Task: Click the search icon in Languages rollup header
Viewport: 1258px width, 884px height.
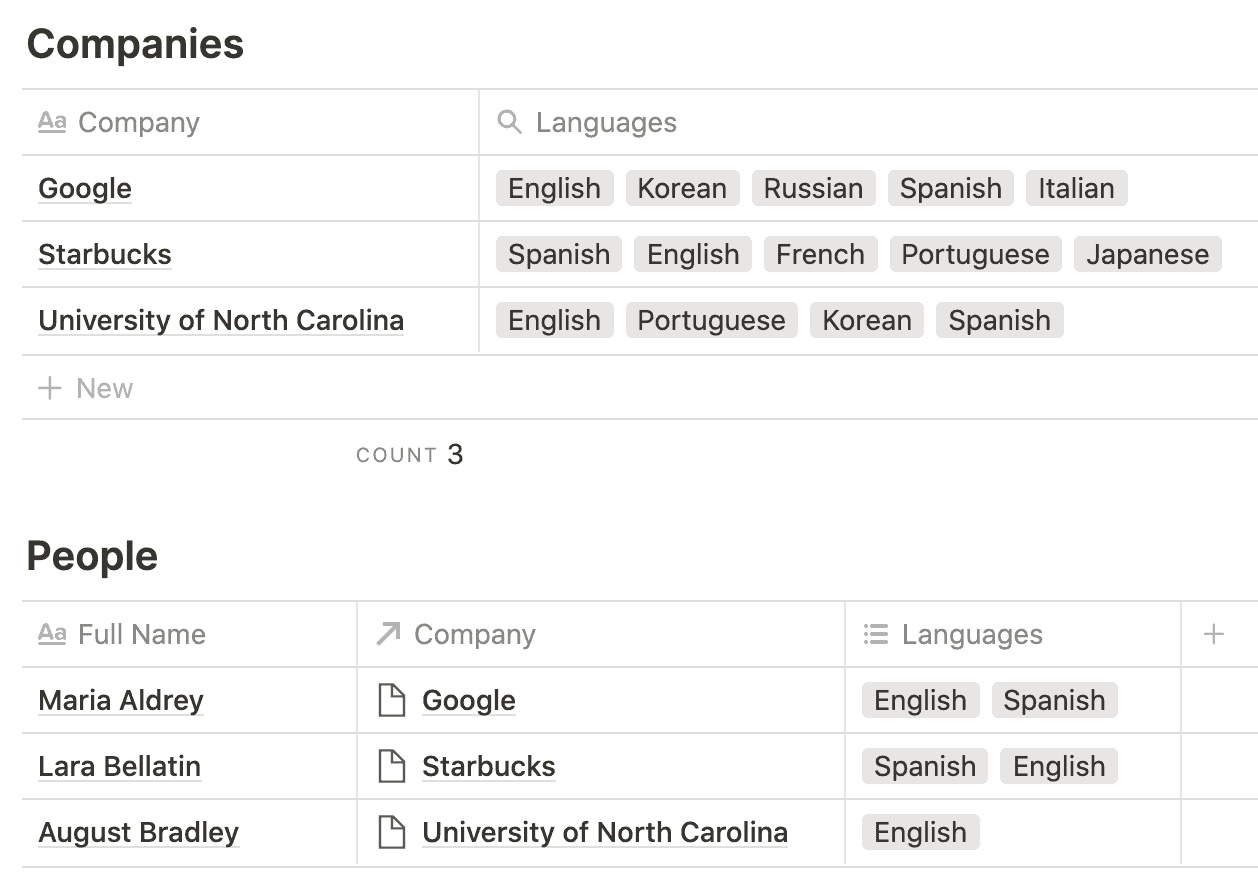Action: coord(509,122)
